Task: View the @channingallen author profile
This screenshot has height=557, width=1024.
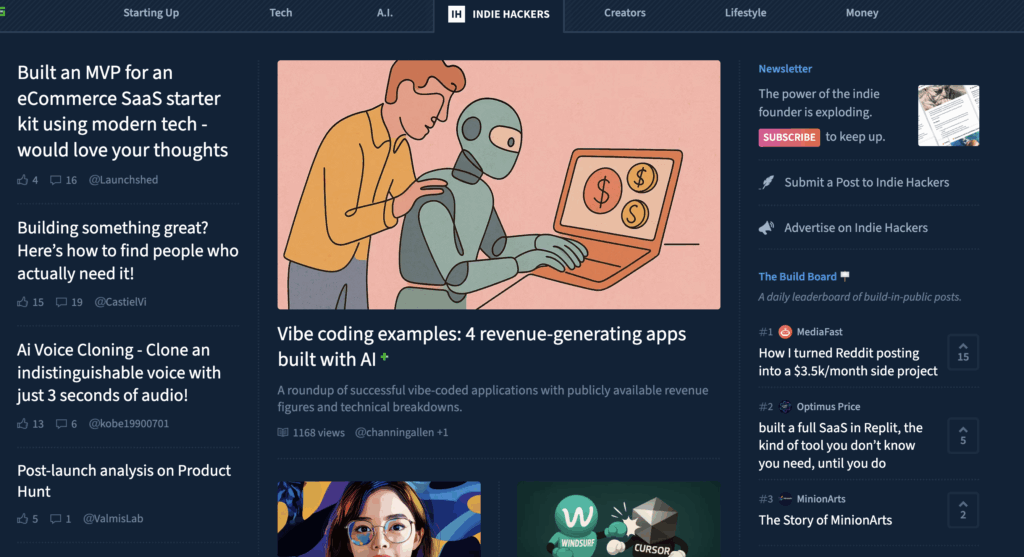Action: click(x=394, y=432)
